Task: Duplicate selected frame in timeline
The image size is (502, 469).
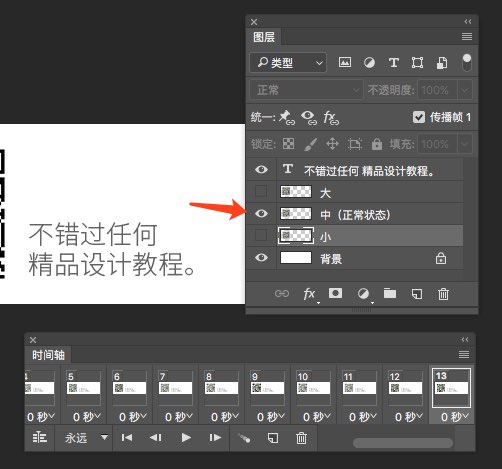Action: point(273,438)
